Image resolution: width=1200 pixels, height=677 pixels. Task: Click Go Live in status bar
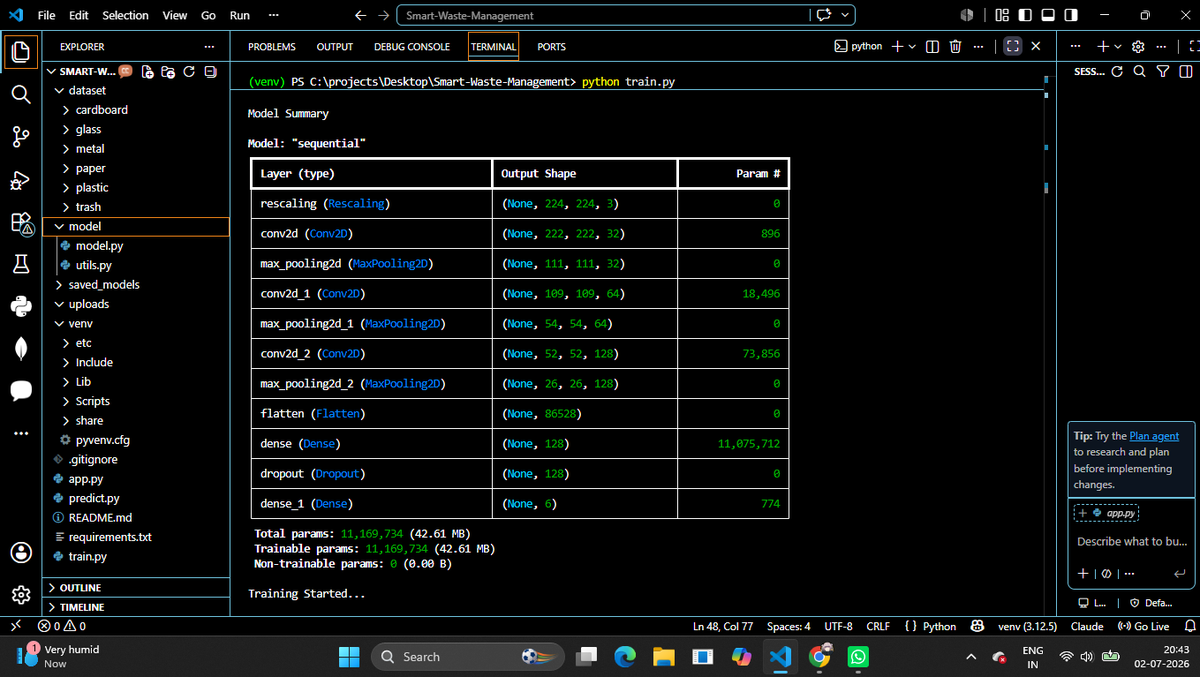click(1144, 626)
